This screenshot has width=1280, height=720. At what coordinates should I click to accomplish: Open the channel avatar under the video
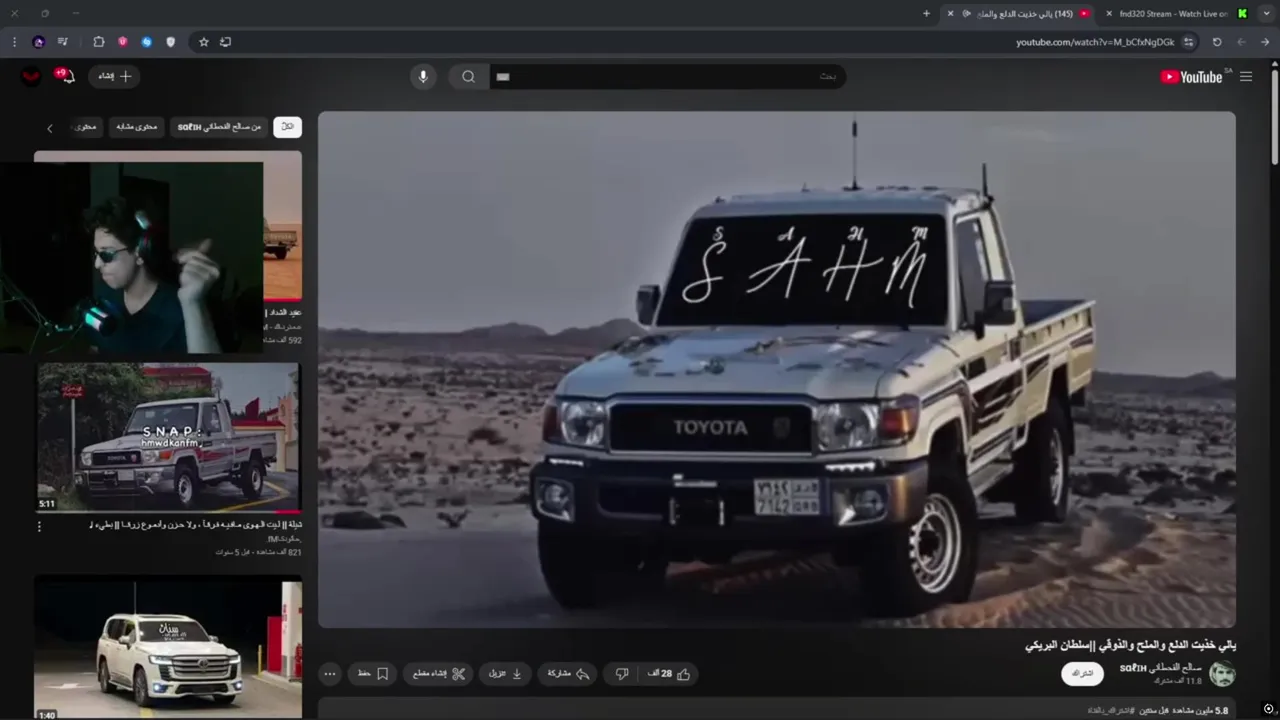tap(1222, 674)
